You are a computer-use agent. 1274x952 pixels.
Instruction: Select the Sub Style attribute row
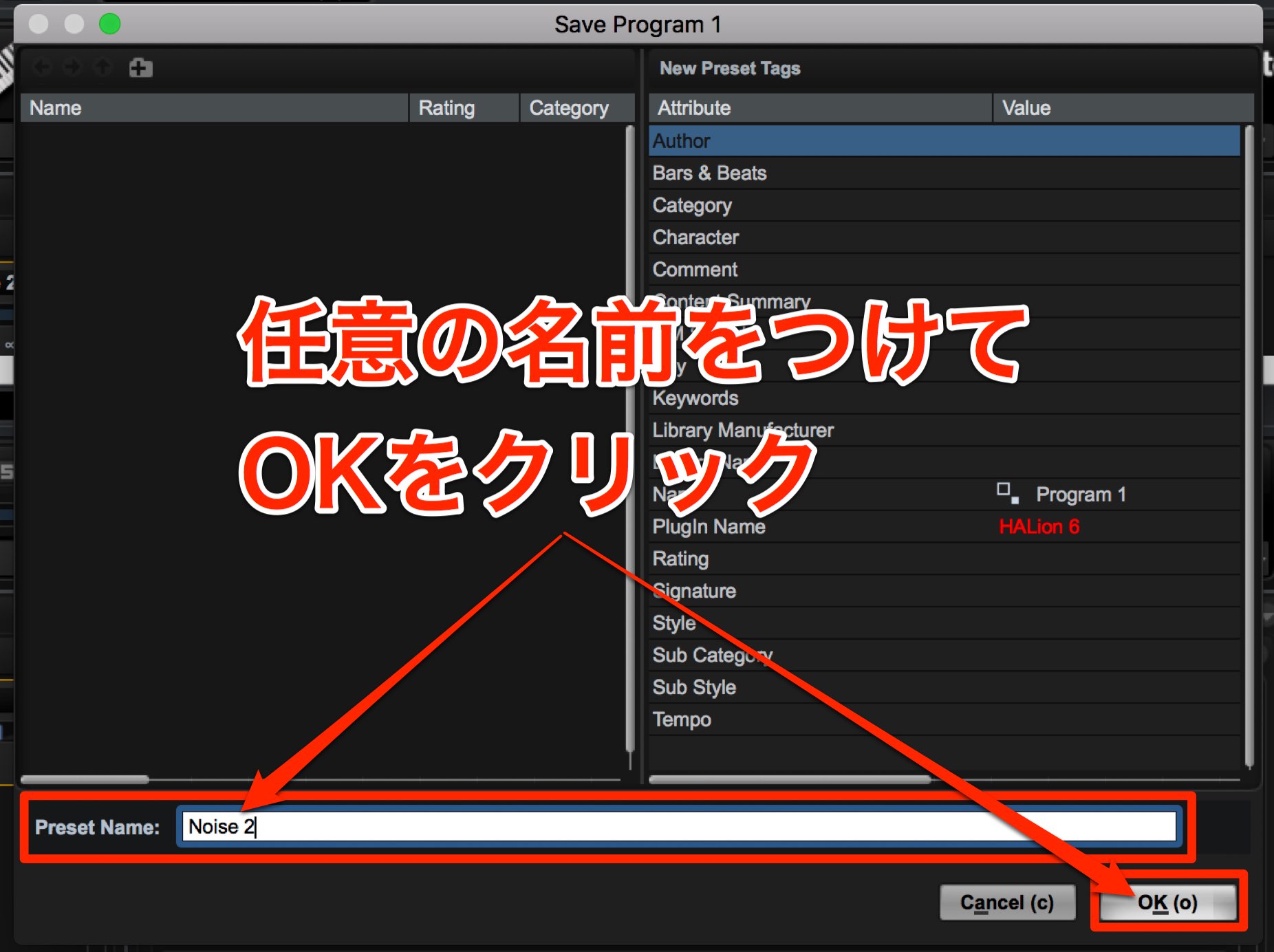pos(944,687)
